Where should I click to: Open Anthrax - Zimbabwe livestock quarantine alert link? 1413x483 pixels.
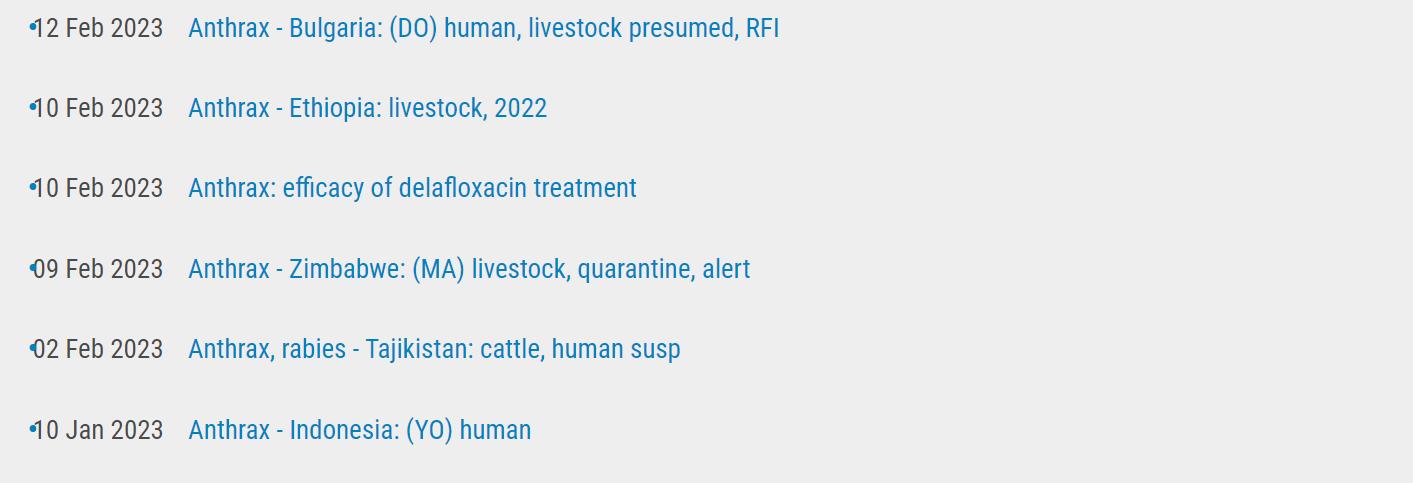(x=469, y=269)
